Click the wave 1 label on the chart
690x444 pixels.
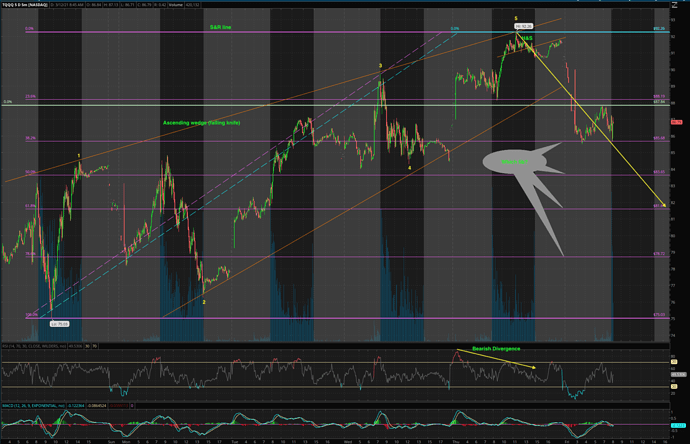point(79,155)
